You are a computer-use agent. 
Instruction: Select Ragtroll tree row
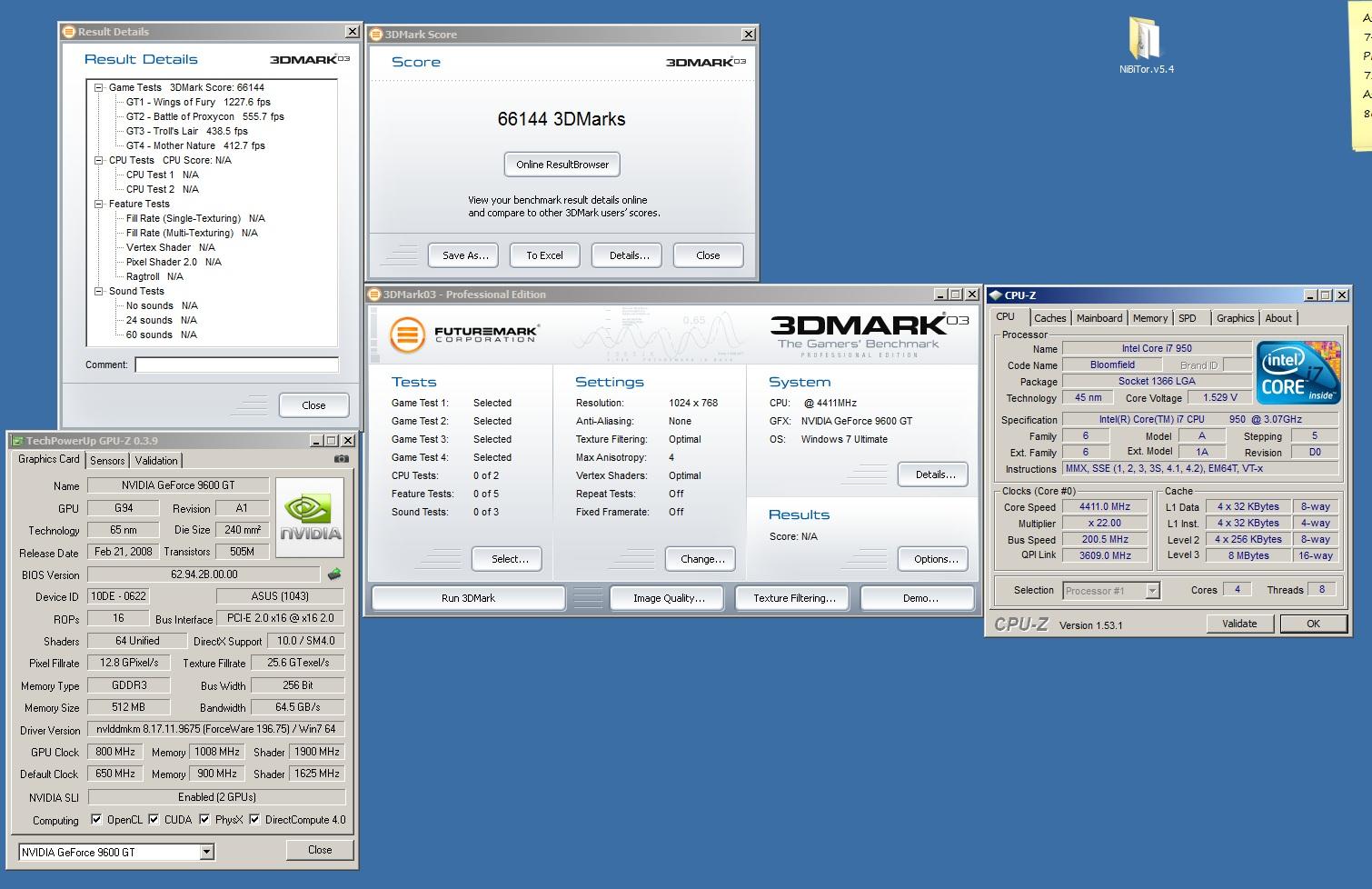coord(154,276)
